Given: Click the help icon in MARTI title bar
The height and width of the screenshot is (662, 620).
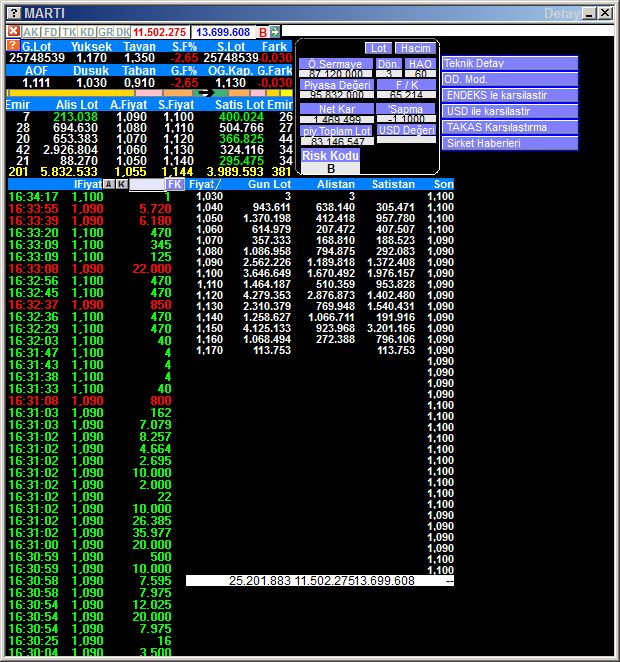Looking at the screenshot, I should coord(14,13).
